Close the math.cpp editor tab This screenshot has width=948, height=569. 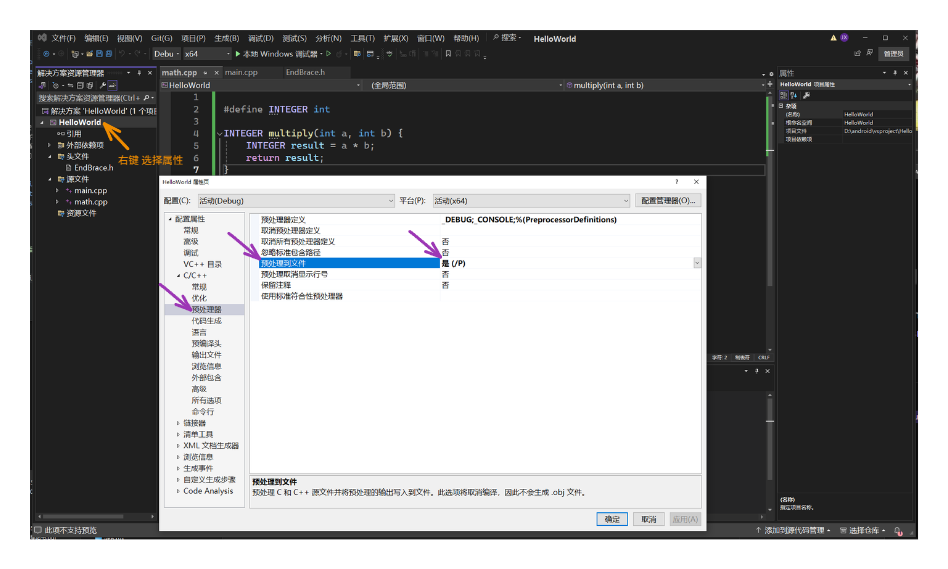(x=217, y=72)
